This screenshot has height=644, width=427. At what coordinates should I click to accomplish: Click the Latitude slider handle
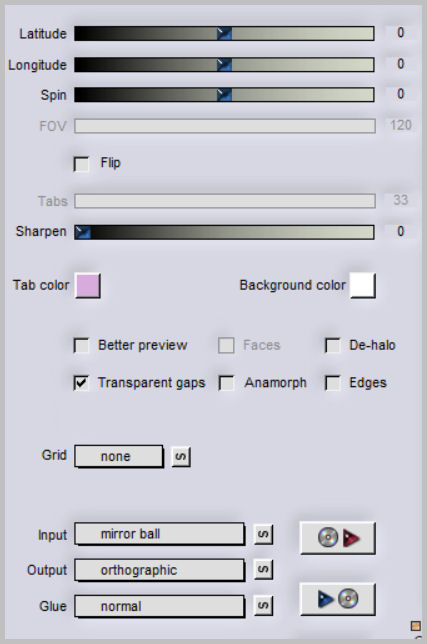224,33
